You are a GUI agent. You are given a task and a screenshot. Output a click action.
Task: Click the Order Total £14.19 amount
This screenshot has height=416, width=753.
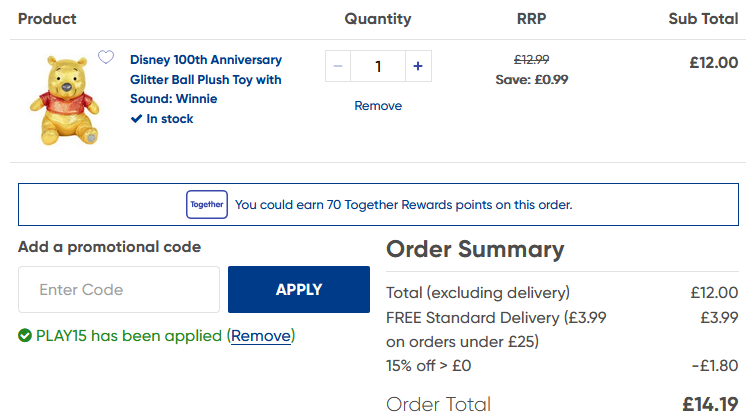(x=710, y=404)
